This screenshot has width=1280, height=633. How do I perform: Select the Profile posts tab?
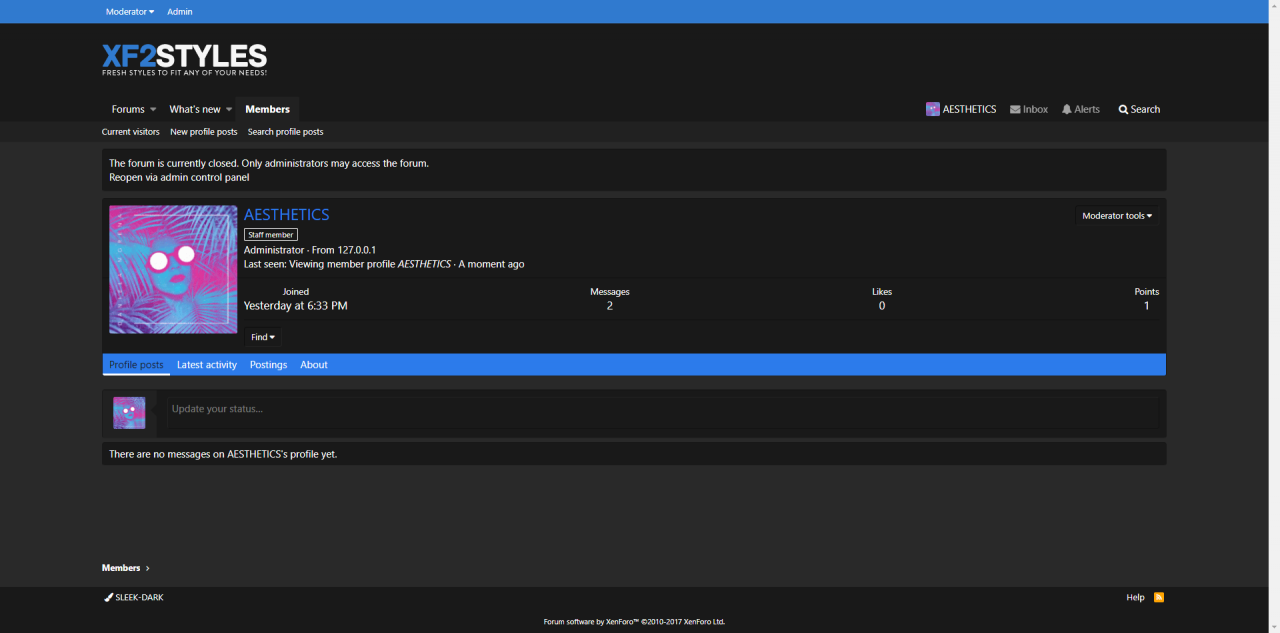[136, 365]
